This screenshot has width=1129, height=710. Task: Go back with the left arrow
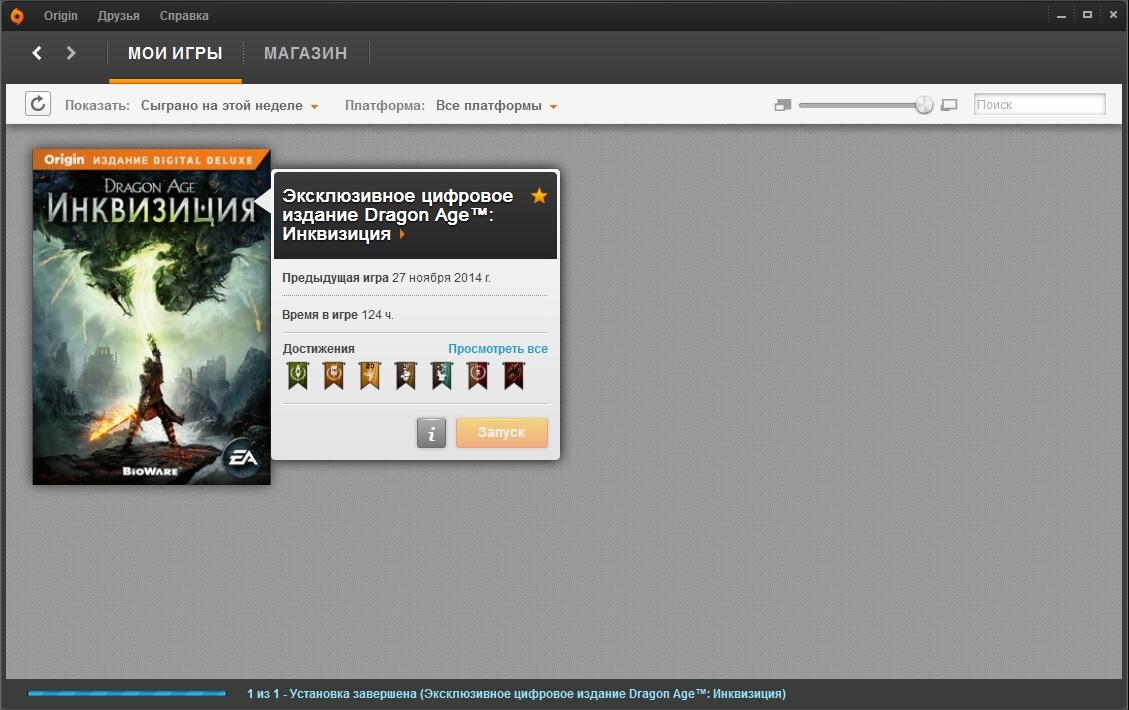[37, 53]
